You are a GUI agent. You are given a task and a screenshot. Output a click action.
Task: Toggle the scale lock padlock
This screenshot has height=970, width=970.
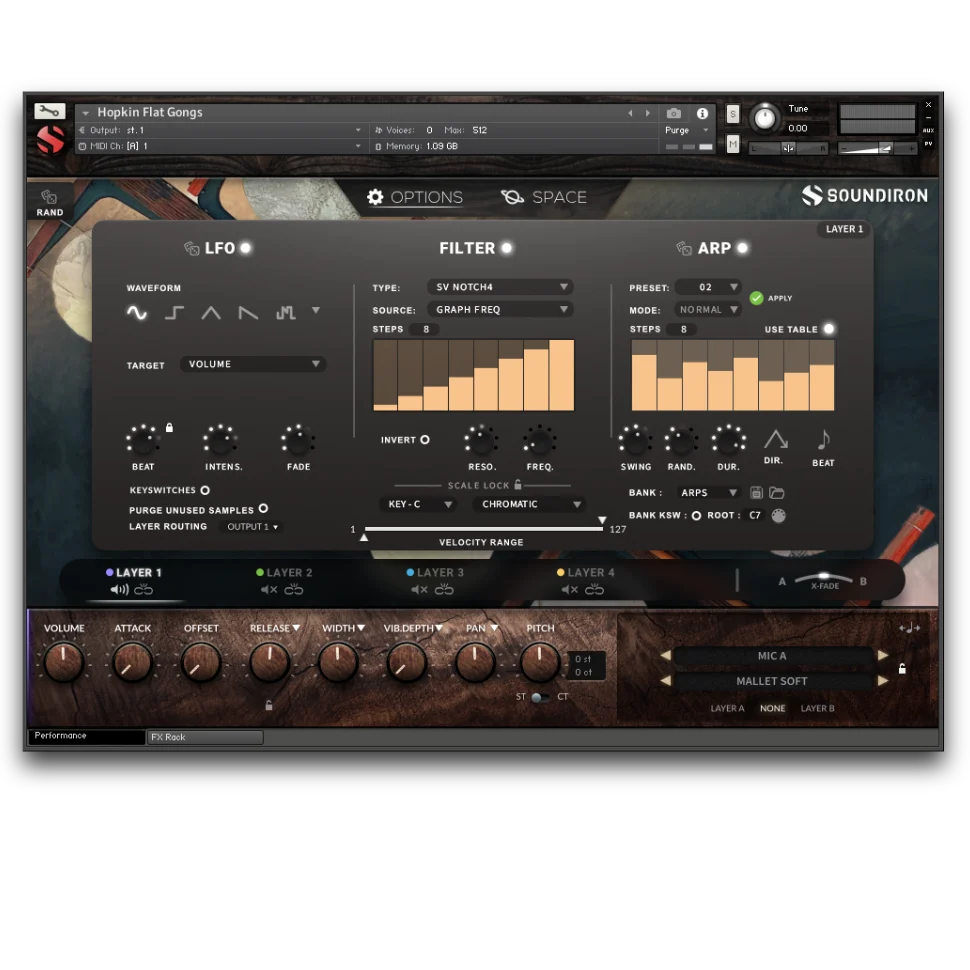[518, 484]
